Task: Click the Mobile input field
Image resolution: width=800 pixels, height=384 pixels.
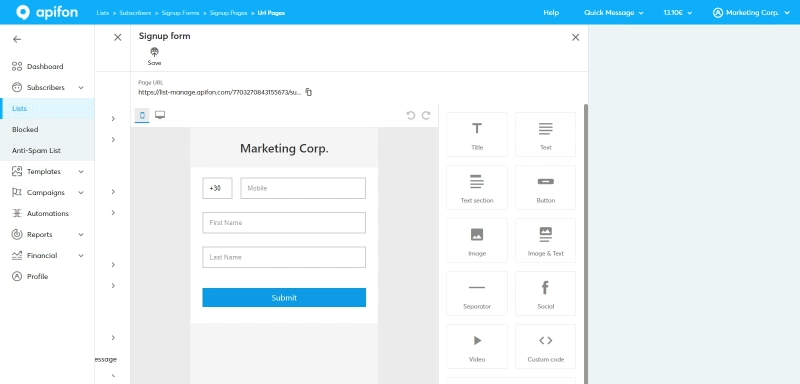Action: tap(303, 188)
